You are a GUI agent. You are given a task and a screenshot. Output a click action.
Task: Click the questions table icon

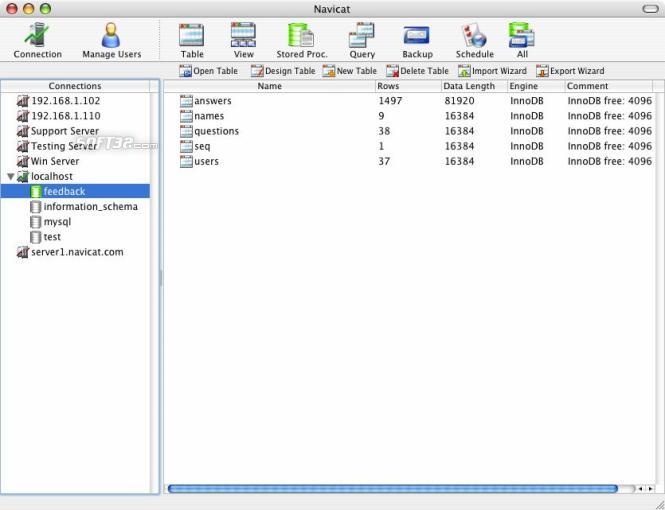[x=186, y=131]
